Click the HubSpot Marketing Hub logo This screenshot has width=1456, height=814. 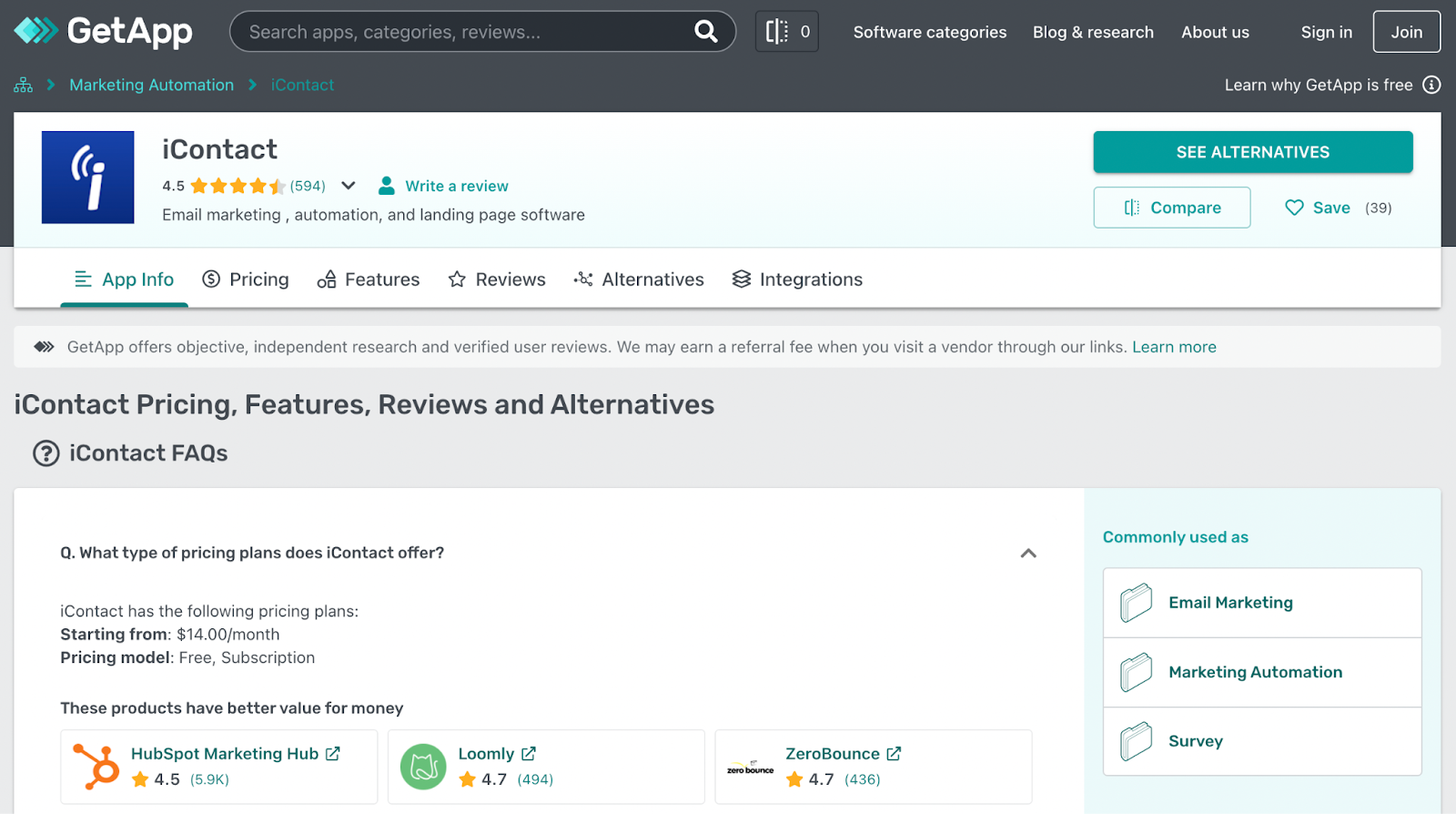pyautogui.click(x=96, y=767)
